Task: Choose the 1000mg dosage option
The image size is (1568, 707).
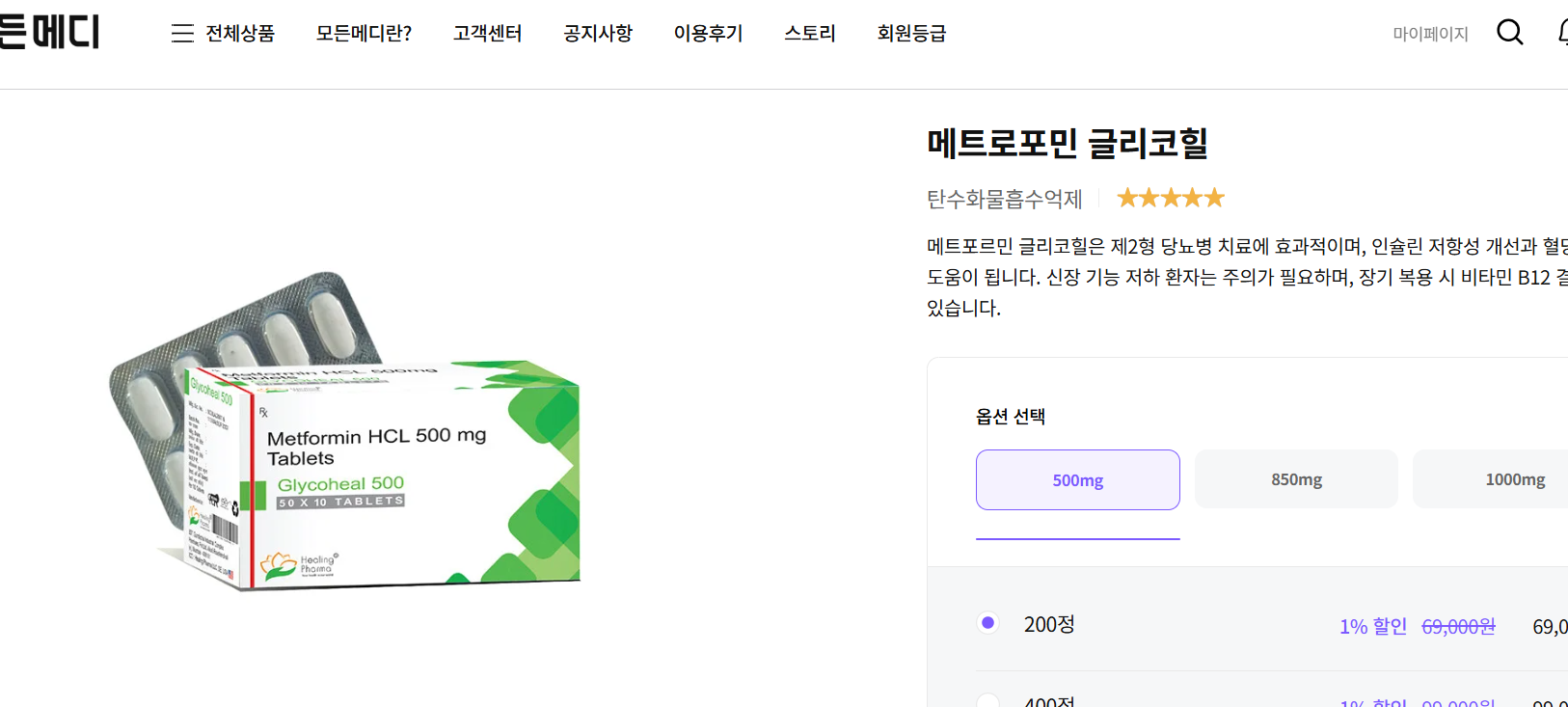Action: [x=1491, y=479]
